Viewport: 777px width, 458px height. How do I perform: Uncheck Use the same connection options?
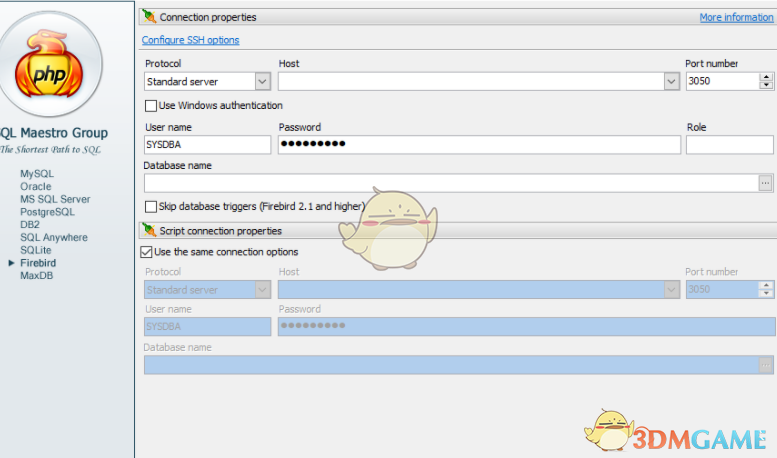click(146, 252)
